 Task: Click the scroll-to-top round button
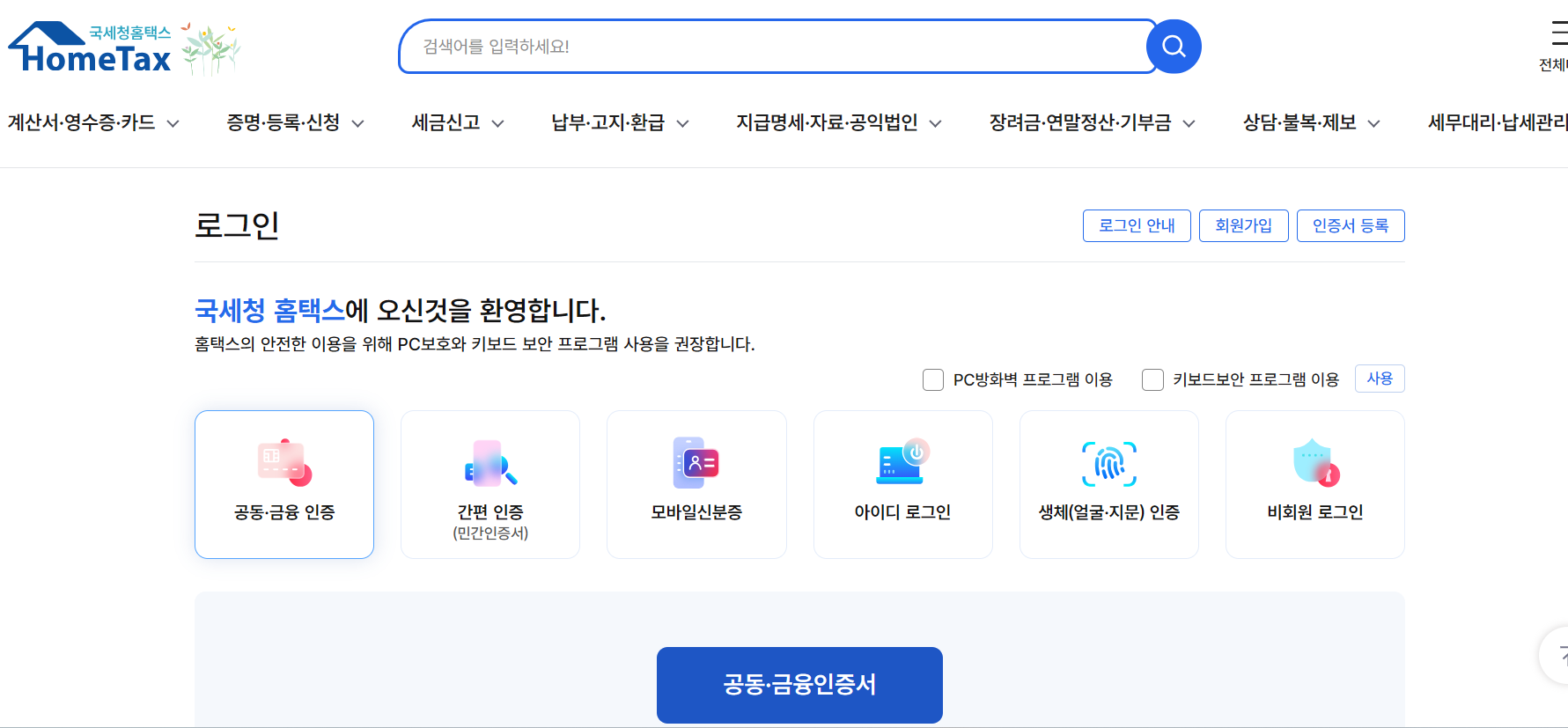pos(1555,655)
